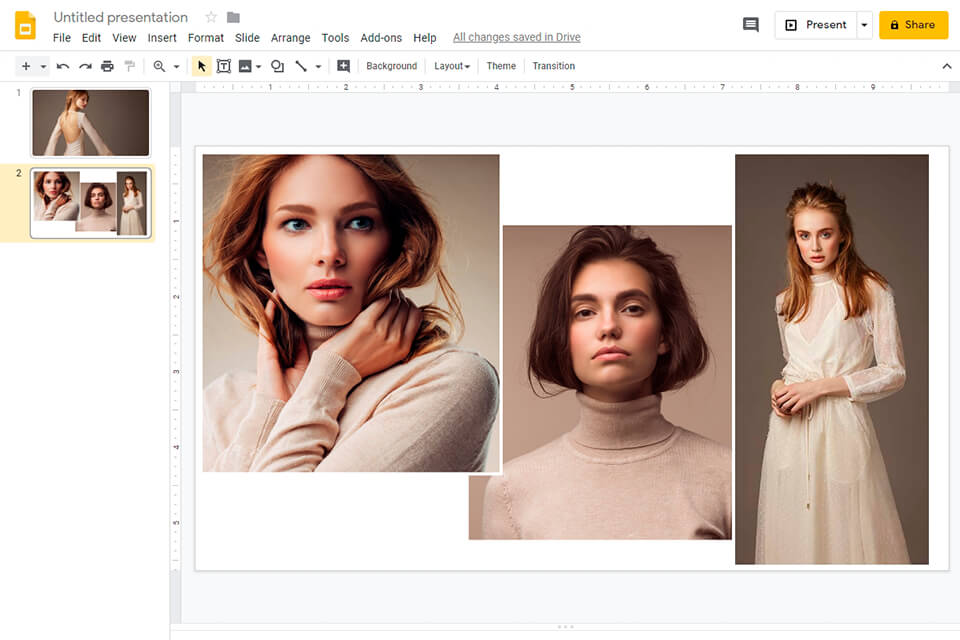Open the Layout dropdown
The image size is (960, 640).
coord(451,66)
